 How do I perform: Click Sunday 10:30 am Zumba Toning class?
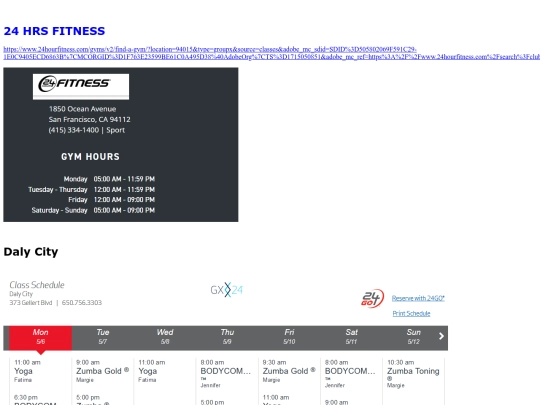coord(413,374)
